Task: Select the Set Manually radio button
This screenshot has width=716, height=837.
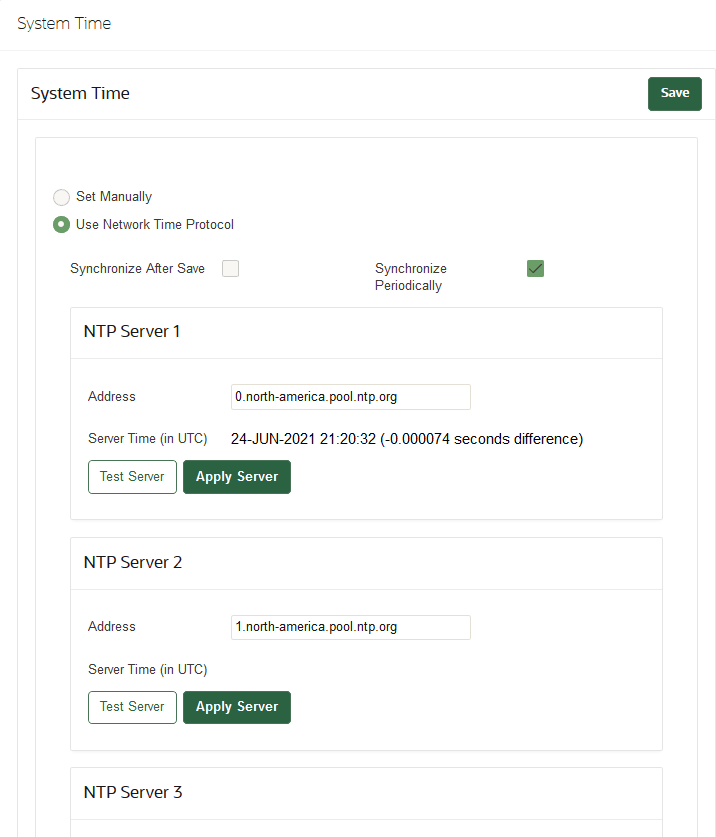Action: 61,197
